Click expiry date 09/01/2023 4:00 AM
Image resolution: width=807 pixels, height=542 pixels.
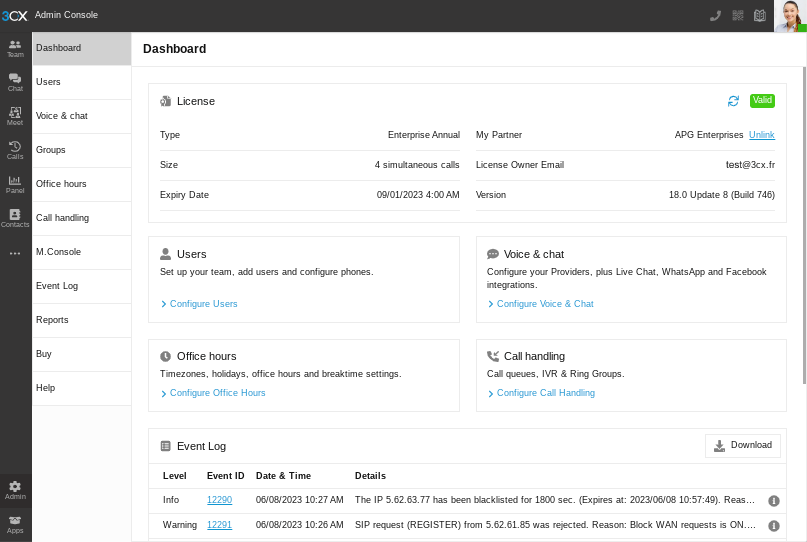pyautogui.click(x=418, y=195)
